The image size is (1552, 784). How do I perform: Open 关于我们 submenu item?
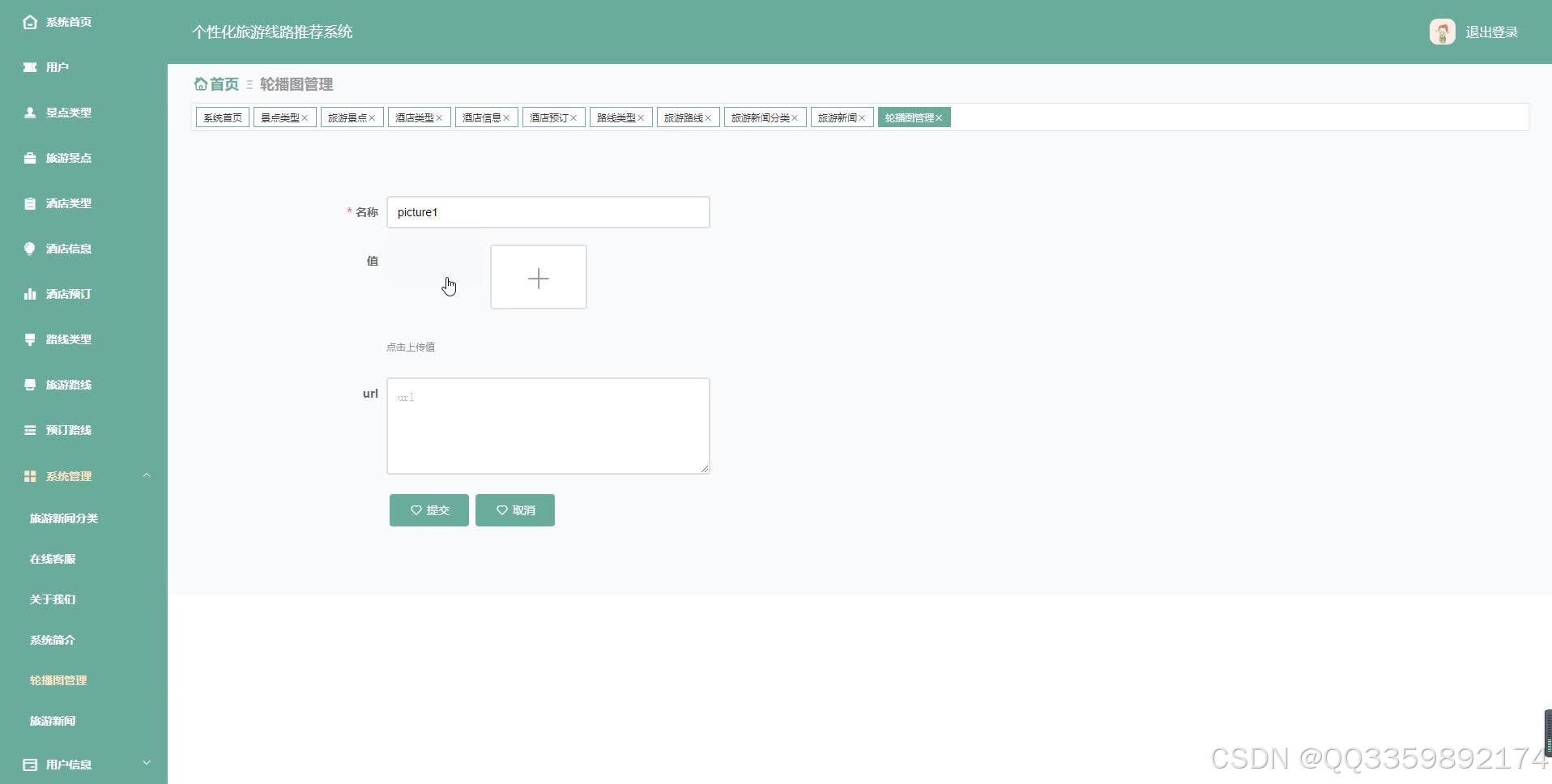[x=53, y=599]
